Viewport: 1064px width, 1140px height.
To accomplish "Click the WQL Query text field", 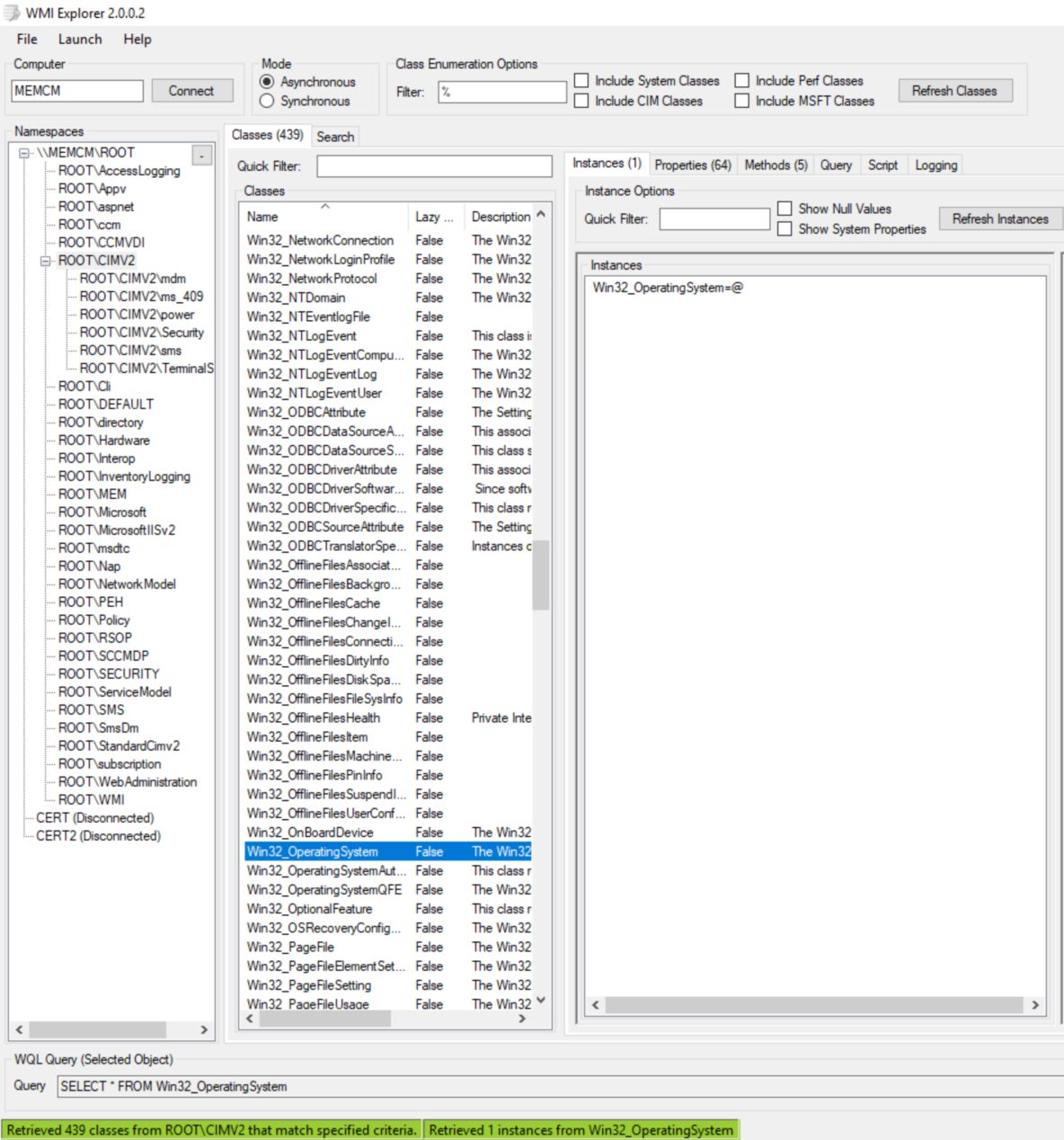I will [x=561, y=1086].
